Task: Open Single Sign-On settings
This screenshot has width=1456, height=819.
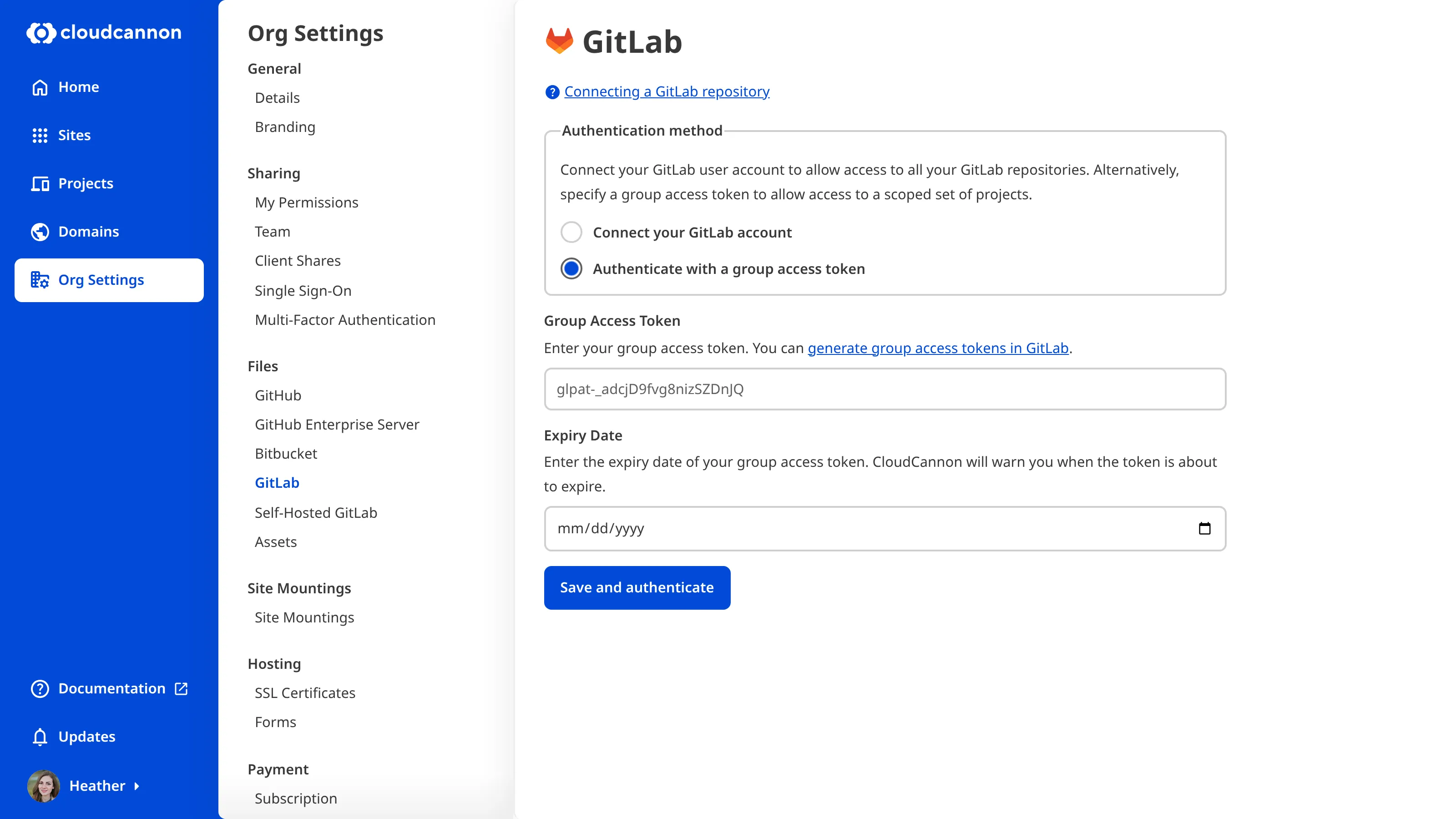Action: click(x=303, y=291)
